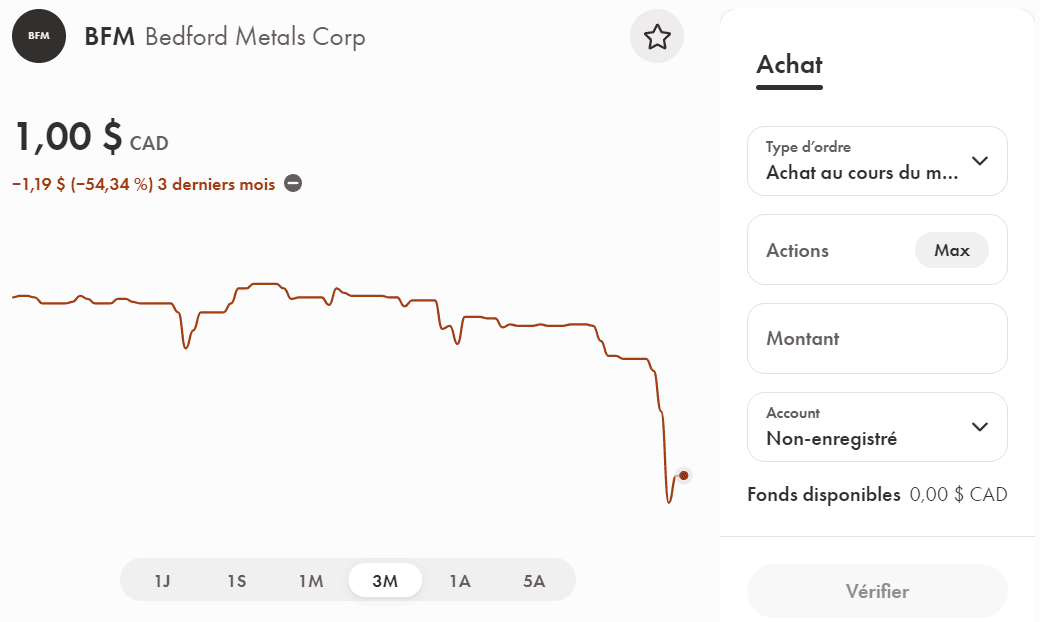This screenshot has width=1040, height=622.
Task: Open the Type d'ordre dropdown
Action: tap(877, 161)
